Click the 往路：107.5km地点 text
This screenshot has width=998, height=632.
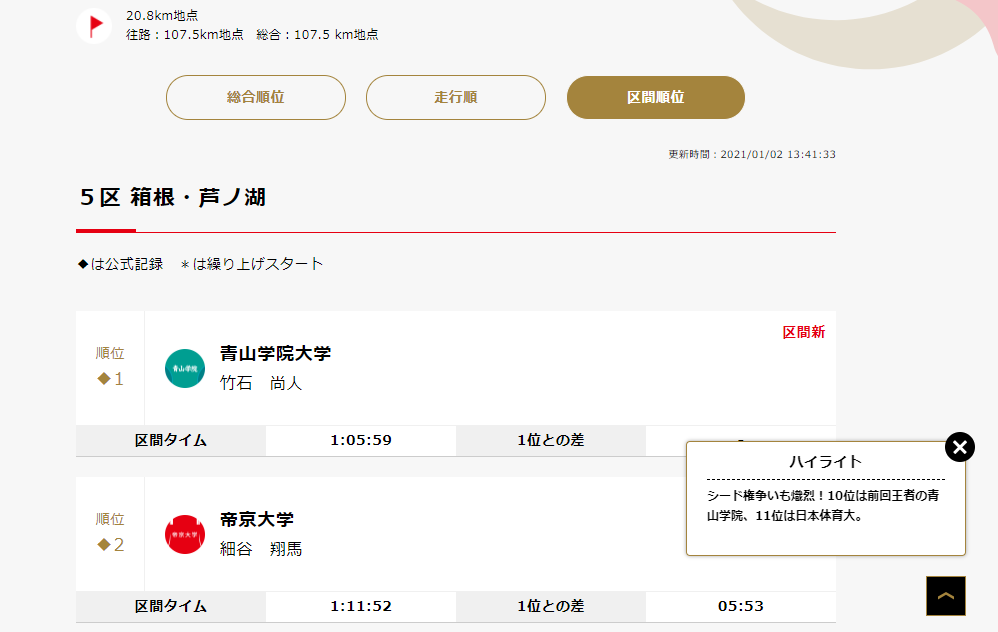185,34
